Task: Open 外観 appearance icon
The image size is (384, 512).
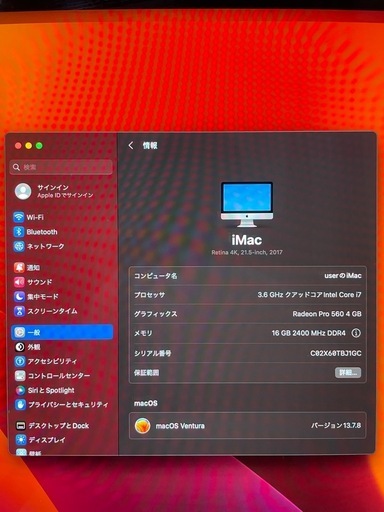Action: click(20, 347)
